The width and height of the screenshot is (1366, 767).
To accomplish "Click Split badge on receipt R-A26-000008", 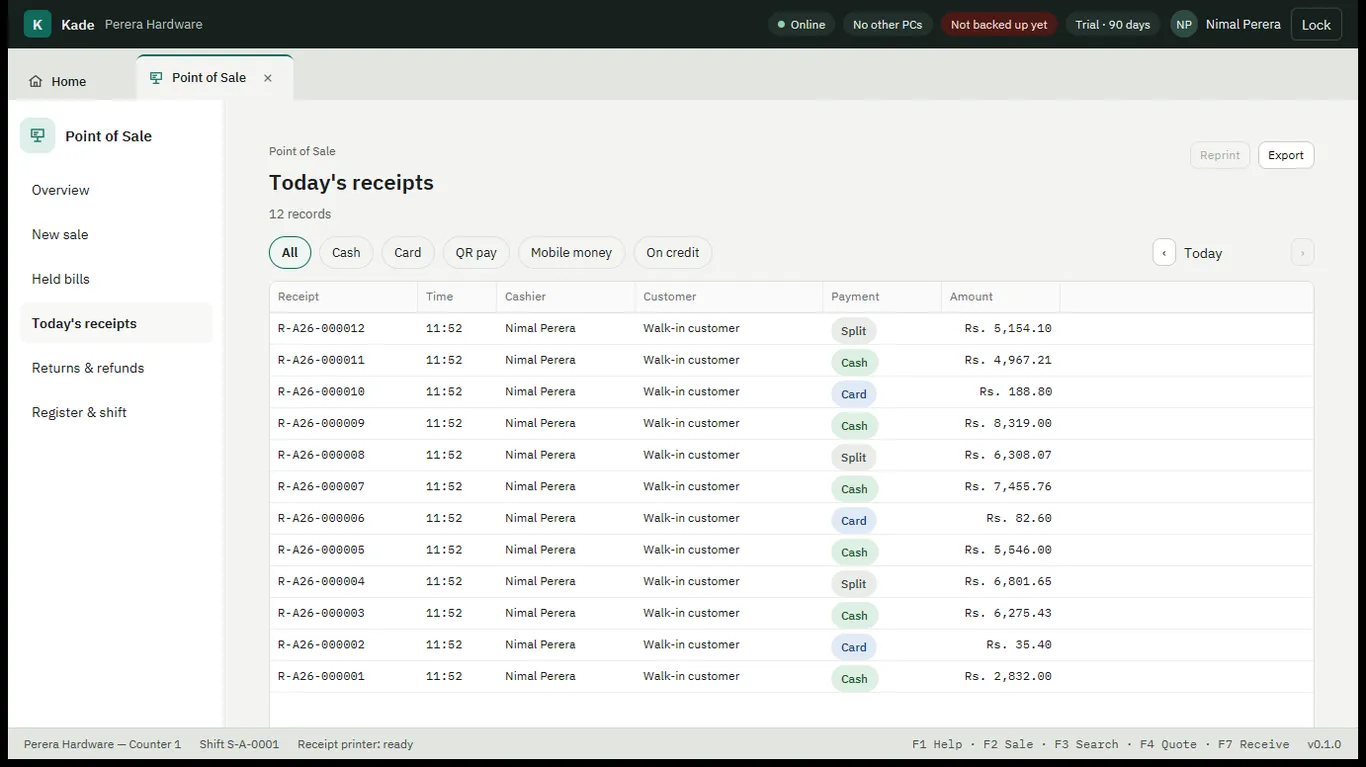I will (853, 457).
